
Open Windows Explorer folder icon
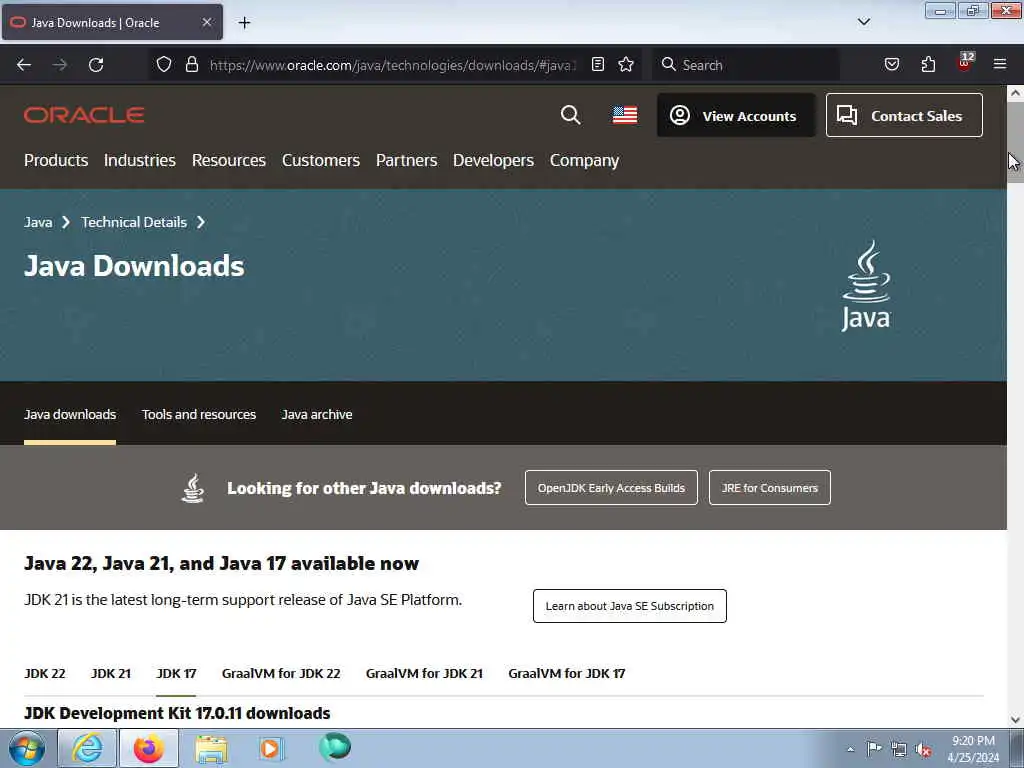pos(211,749)
